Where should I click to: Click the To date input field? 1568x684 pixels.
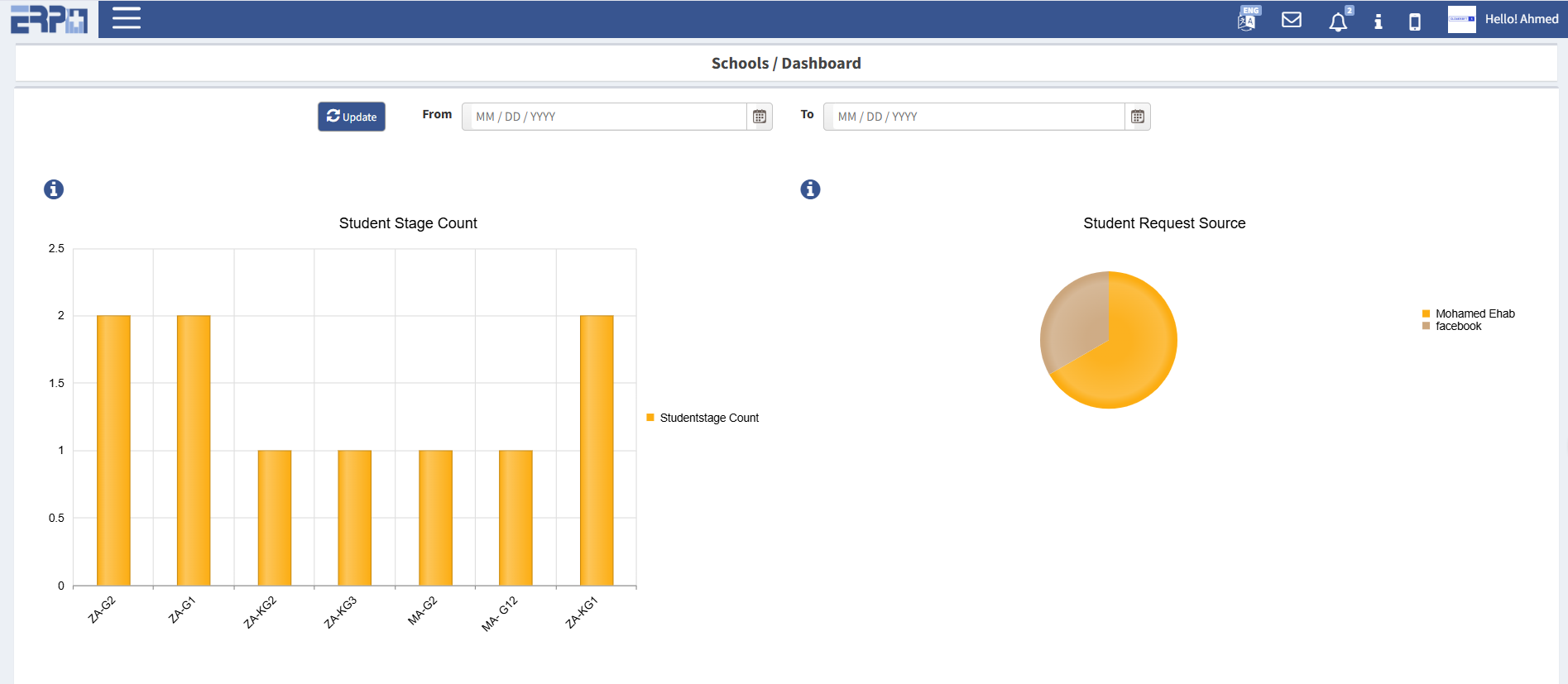(974, 117)
